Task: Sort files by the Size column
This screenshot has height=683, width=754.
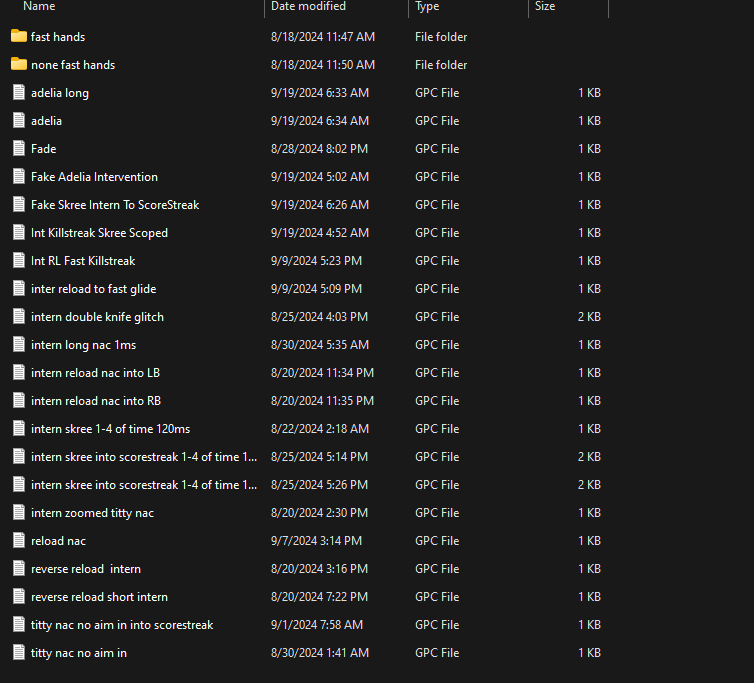Action: [x=545, y=6]
